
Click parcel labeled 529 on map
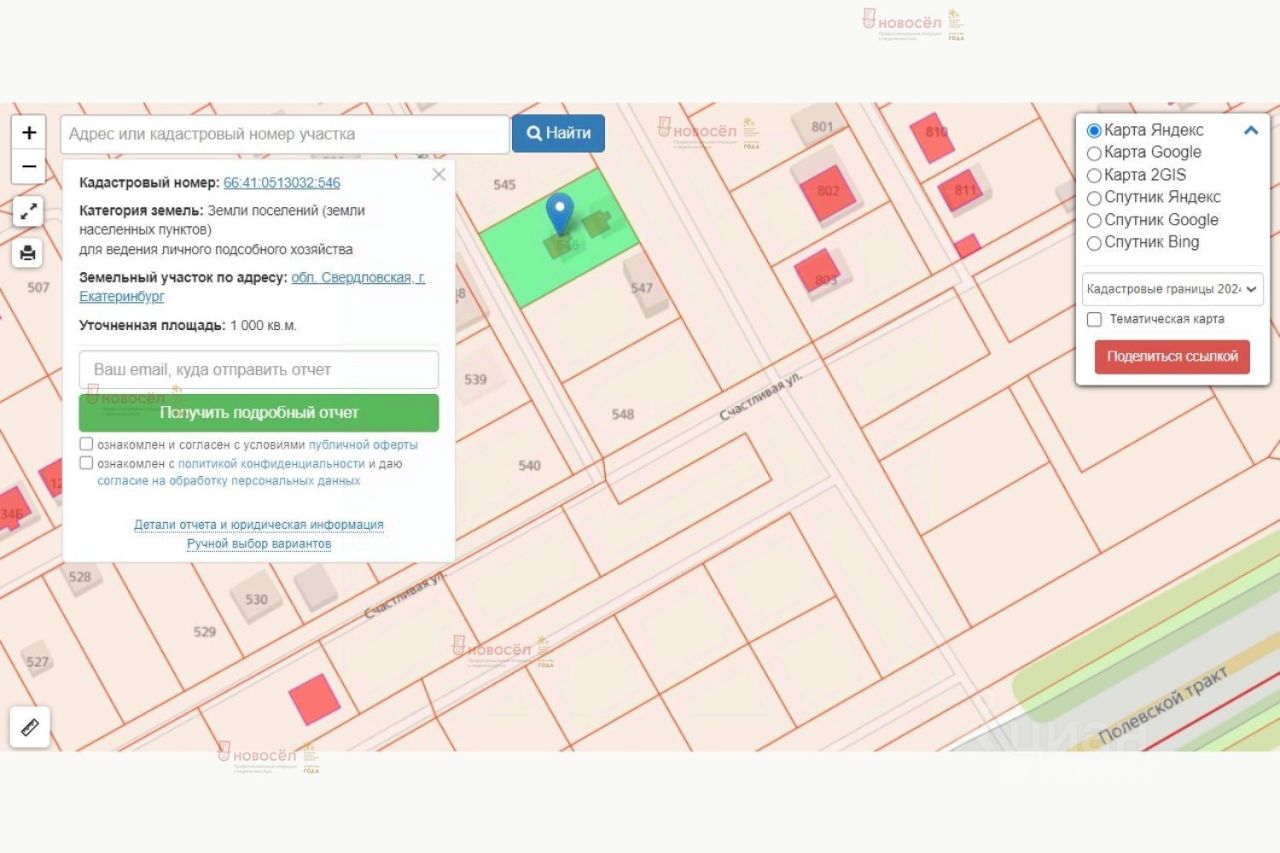pos(205,632)
